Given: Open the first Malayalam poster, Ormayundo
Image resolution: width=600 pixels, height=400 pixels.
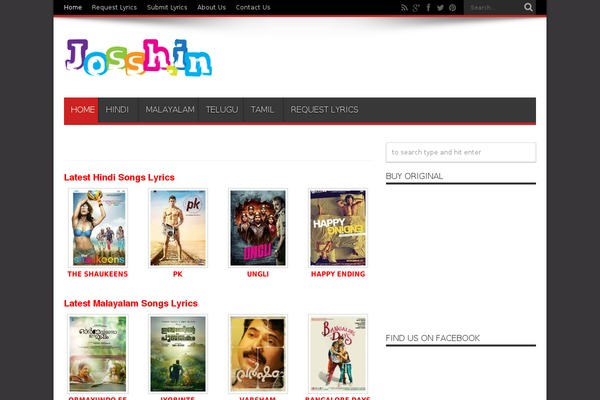Looking at the screenshot, I should pyautogui.click(x=98, y=354).
